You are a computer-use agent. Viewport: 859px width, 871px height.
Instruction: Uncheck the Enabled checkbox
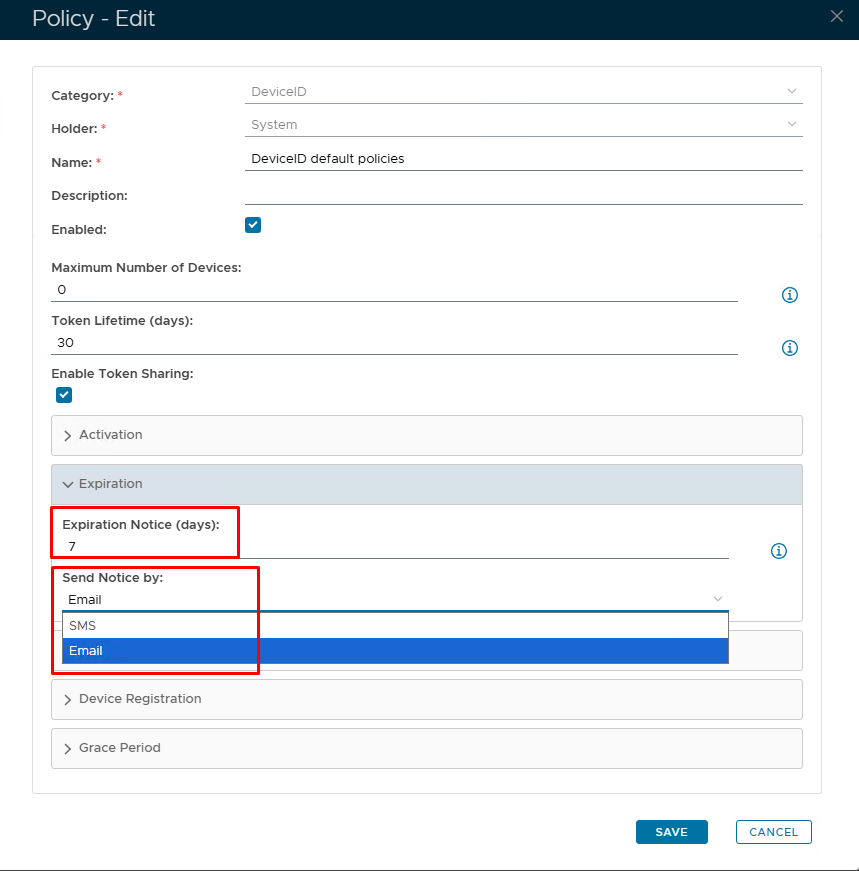coord(253,225)
